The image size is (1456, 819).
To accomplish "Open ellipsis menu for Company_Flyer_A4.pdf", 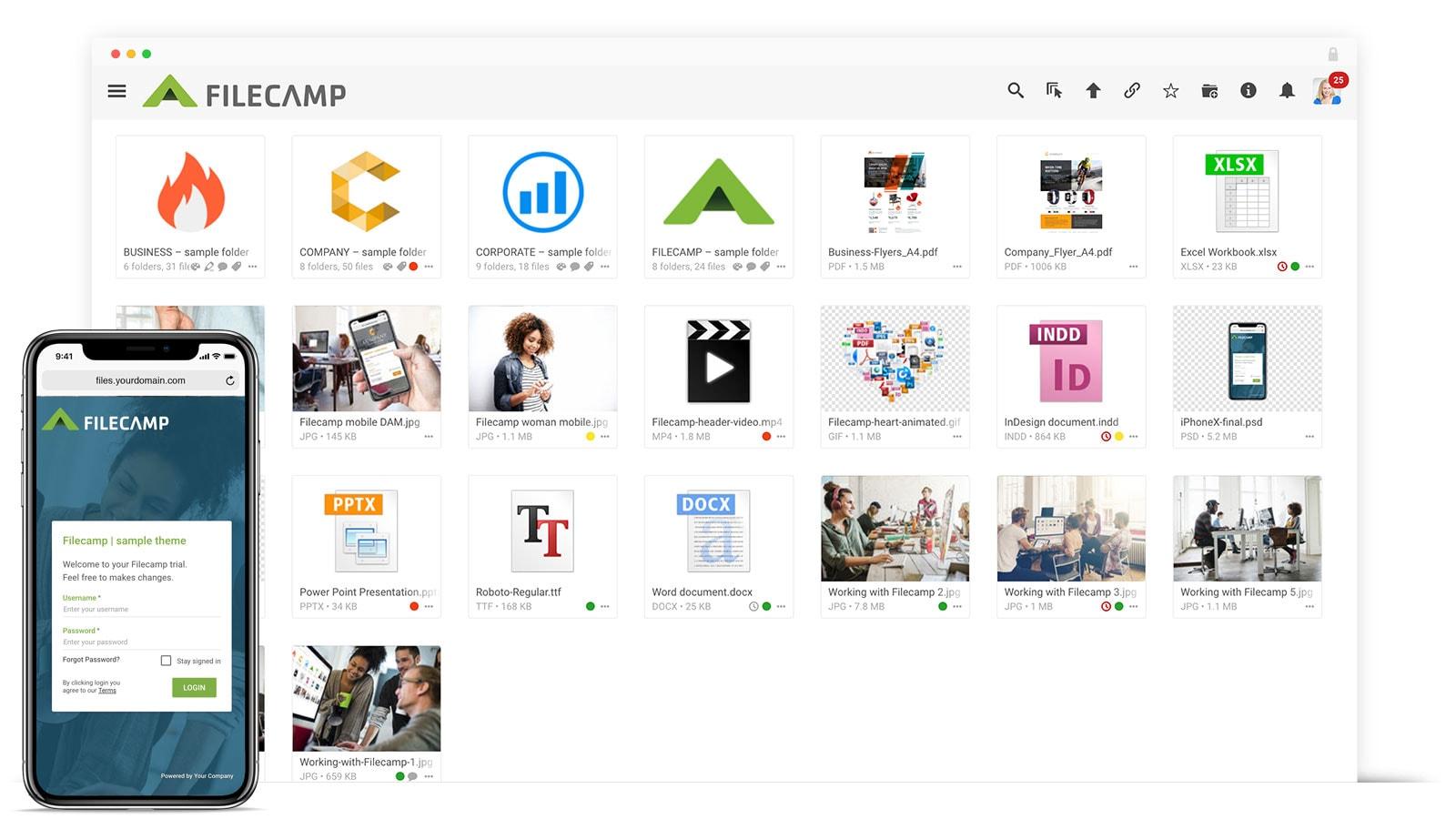I will (x=1133, y=267).
